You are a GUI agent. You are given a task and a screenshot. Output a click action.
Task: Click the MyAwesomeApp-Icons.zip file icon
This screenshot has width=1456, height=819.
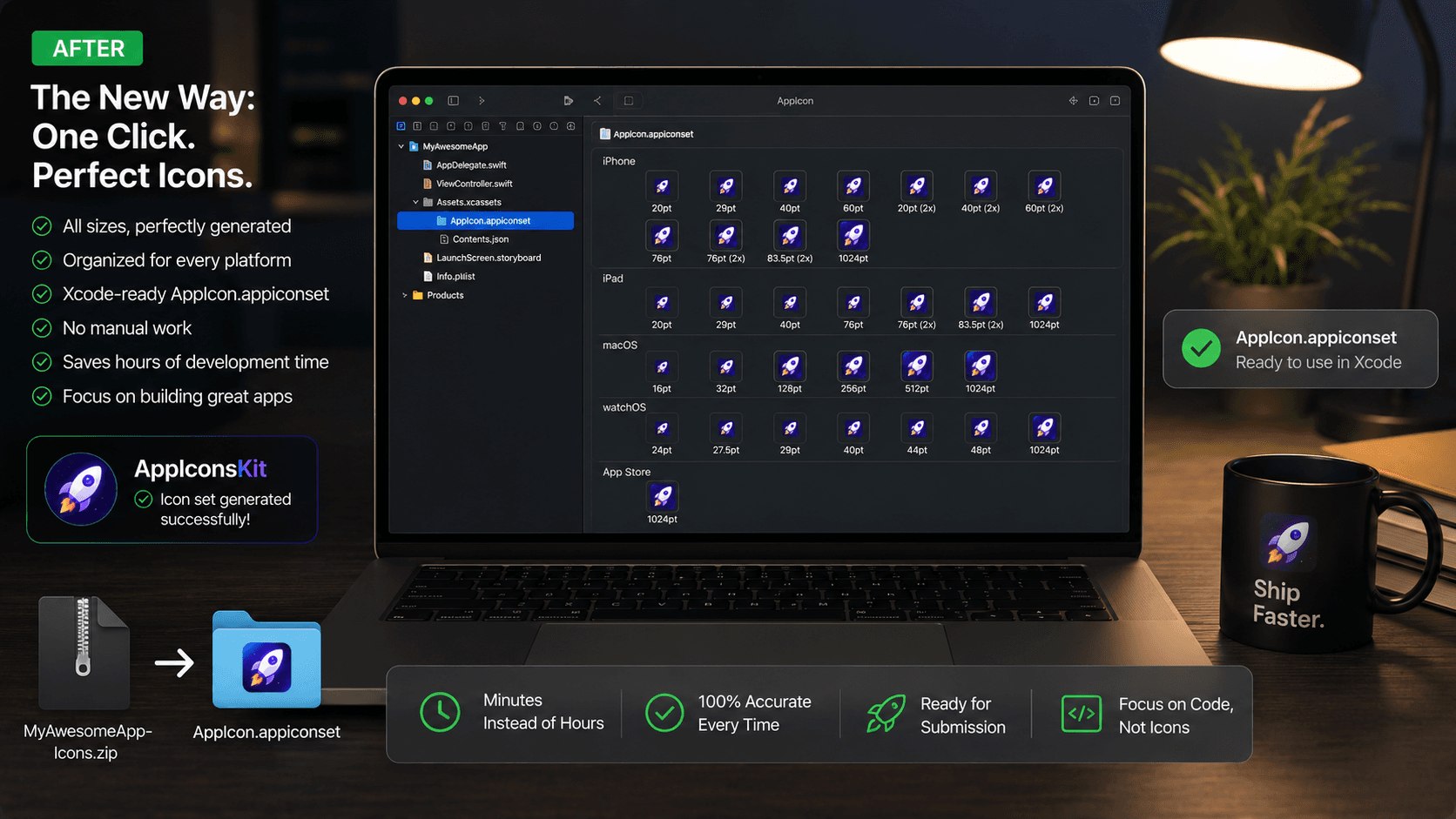coord(84,652)
